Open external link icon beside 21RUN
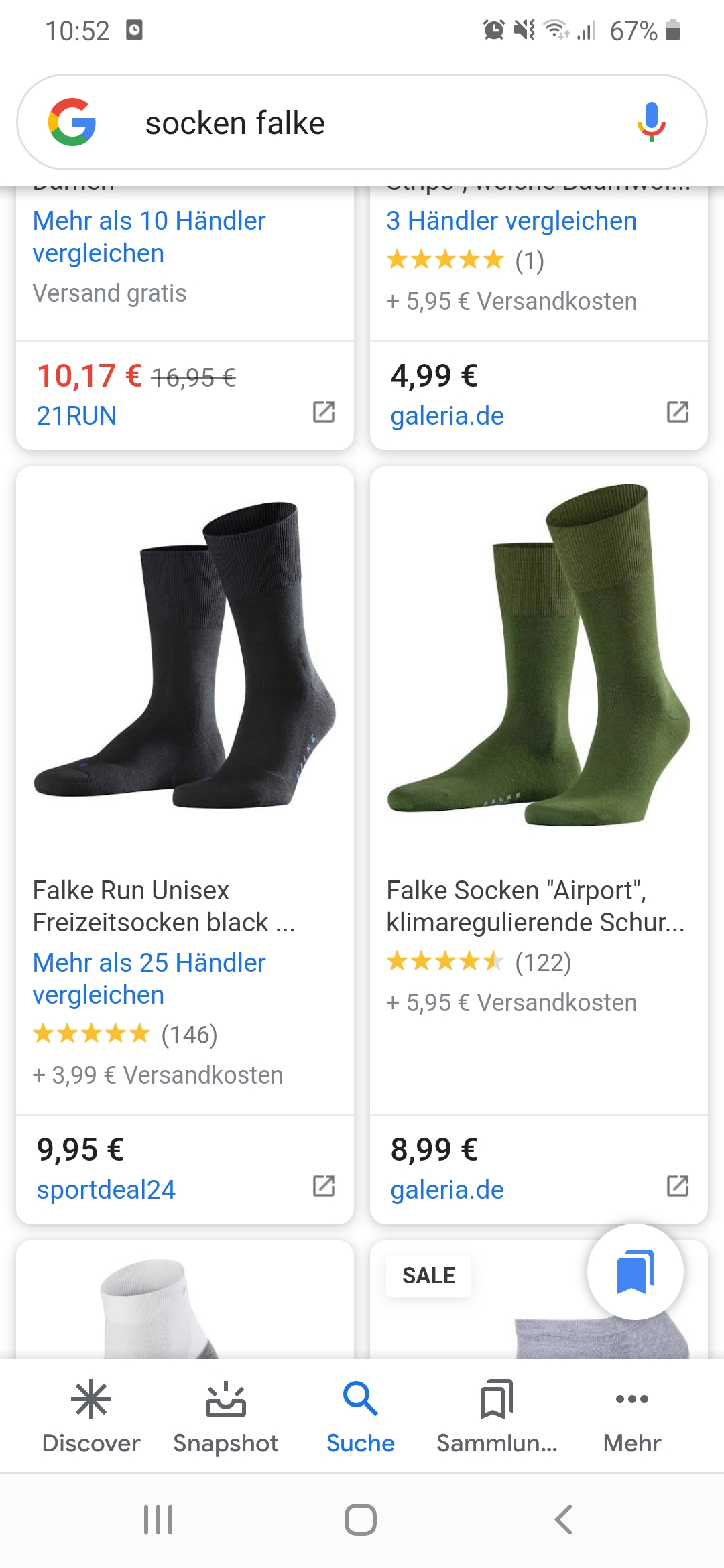This screenshot has width=724, height=1568. coord(324,412)
